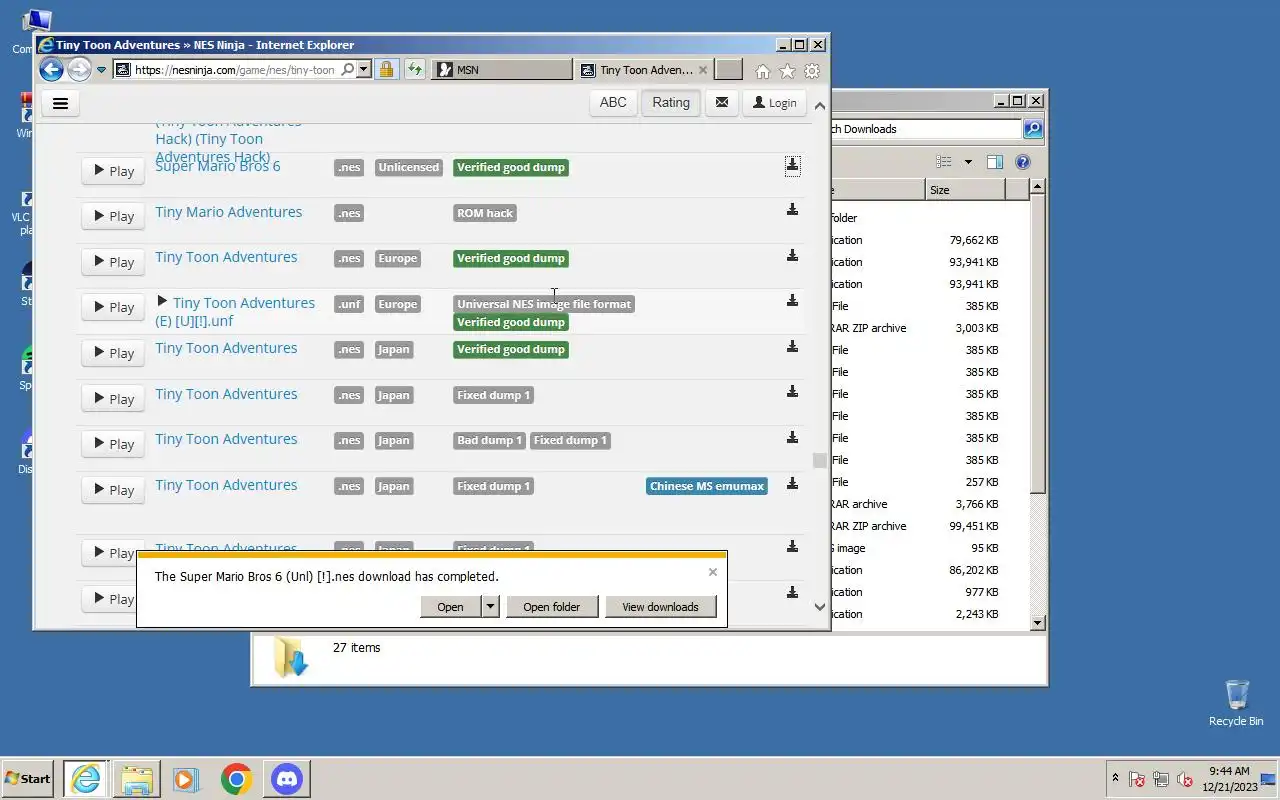Image resolution: width=1280 pixels, height=800 pixels.
Task: Select the 99,451 KB file row in Explorer
Action: tap(930, 526)
